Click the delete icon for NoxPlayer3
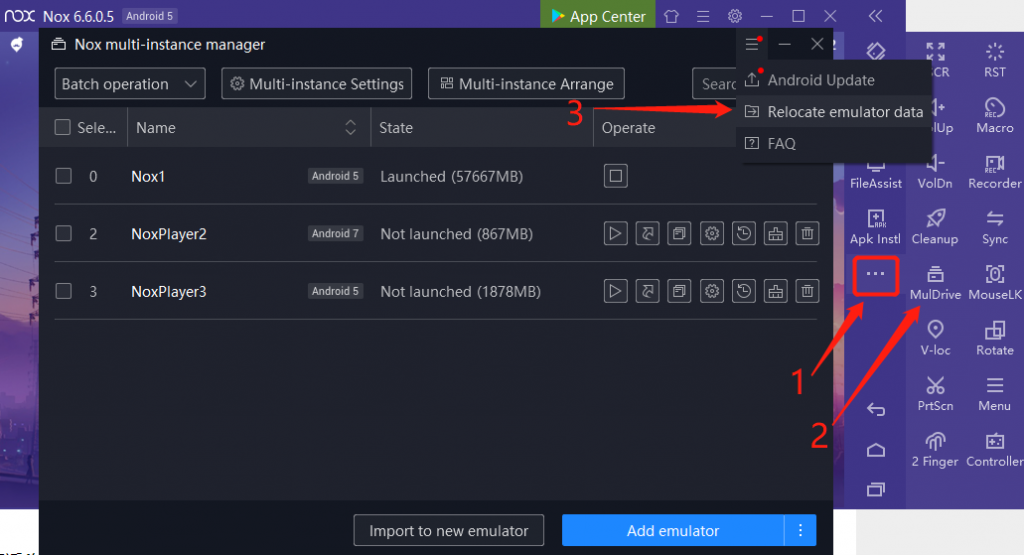This screenshot has width=1024, height=555. point(807,292)
